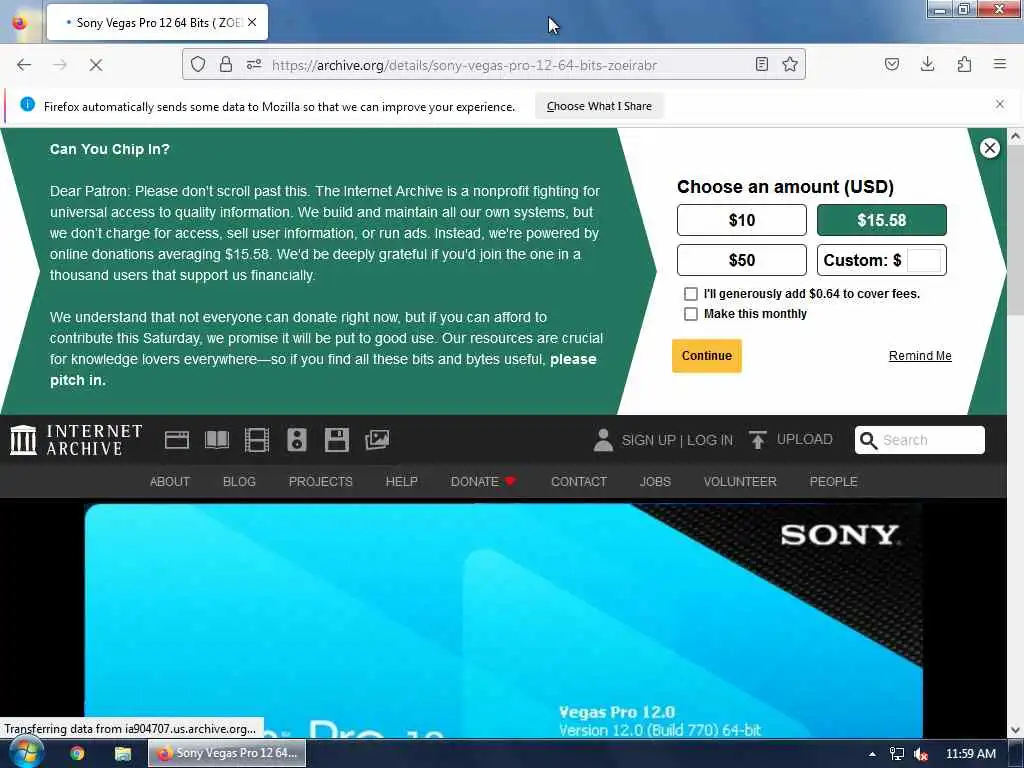Toggle reader view icon in address bar
Viewport: 1024px width, 768px height.
pos(761,64)
